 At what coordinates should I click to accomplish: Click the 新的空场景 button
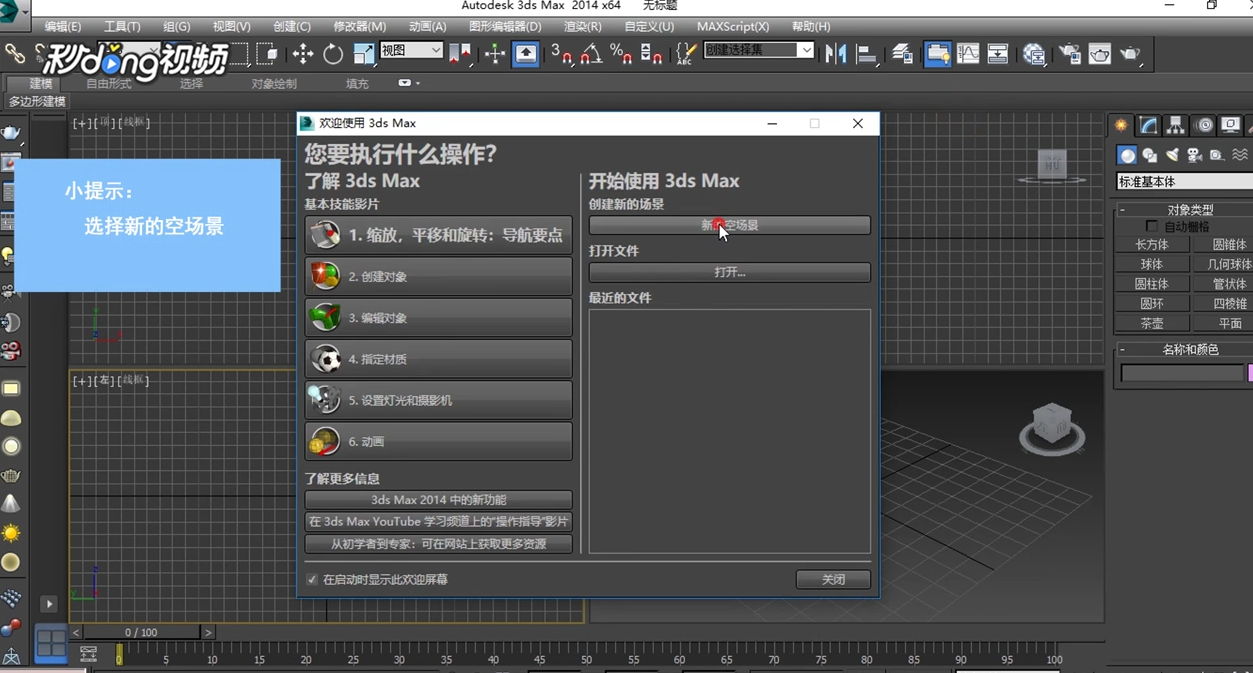coord(730,226)
